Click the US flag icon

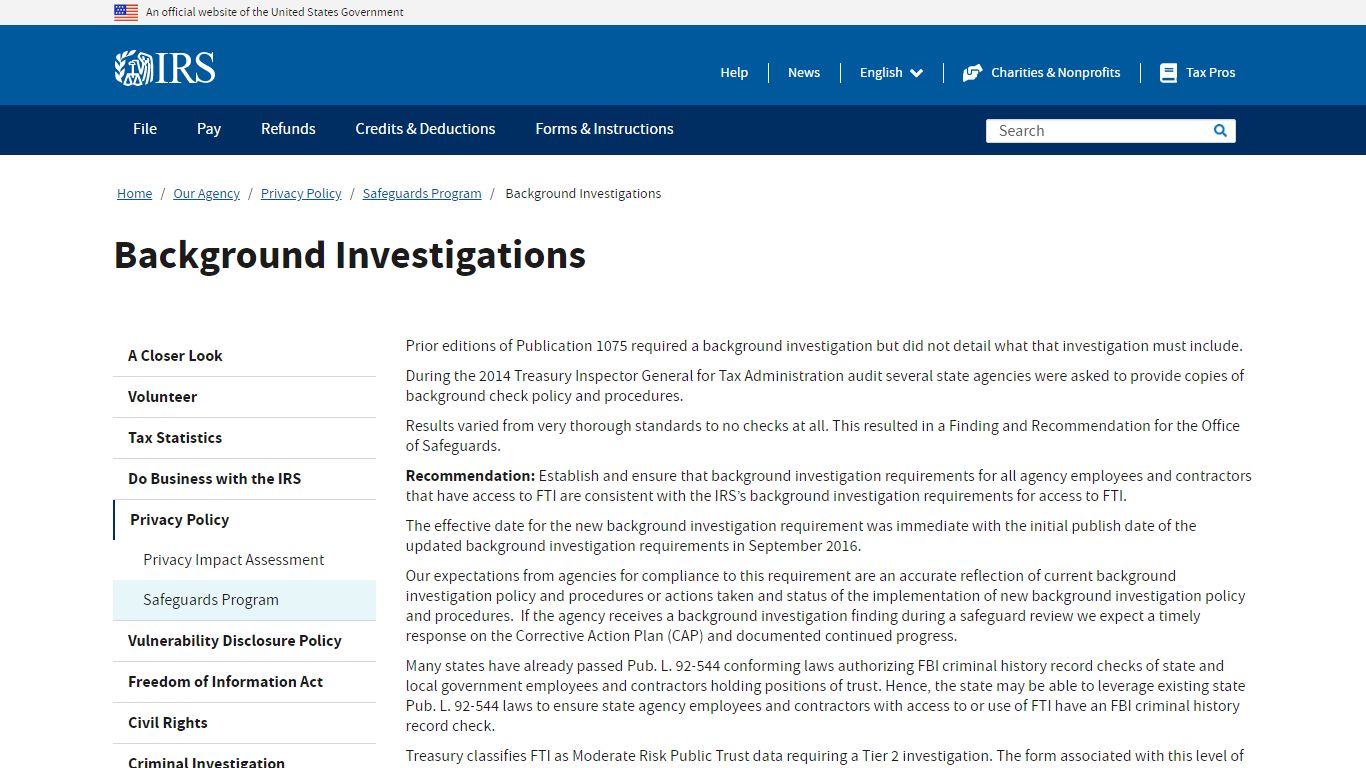click(126, 12)
